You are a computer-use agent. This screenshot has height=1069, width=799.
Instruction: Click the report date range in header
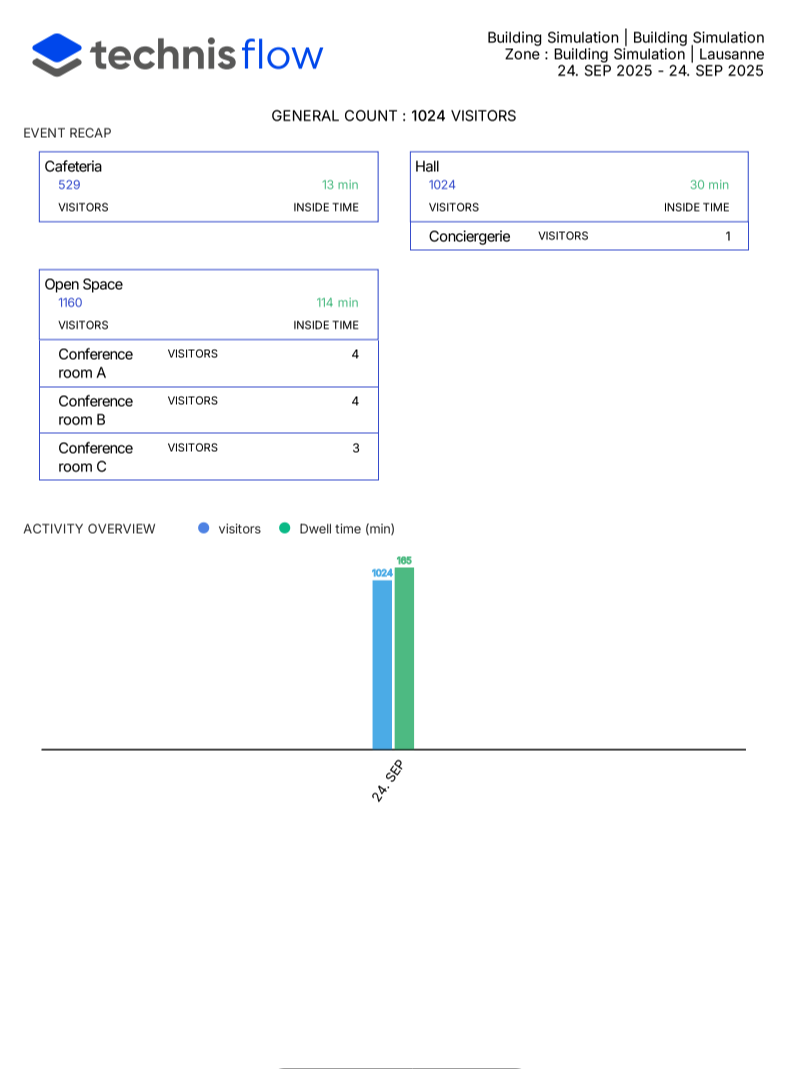[660, 71]
